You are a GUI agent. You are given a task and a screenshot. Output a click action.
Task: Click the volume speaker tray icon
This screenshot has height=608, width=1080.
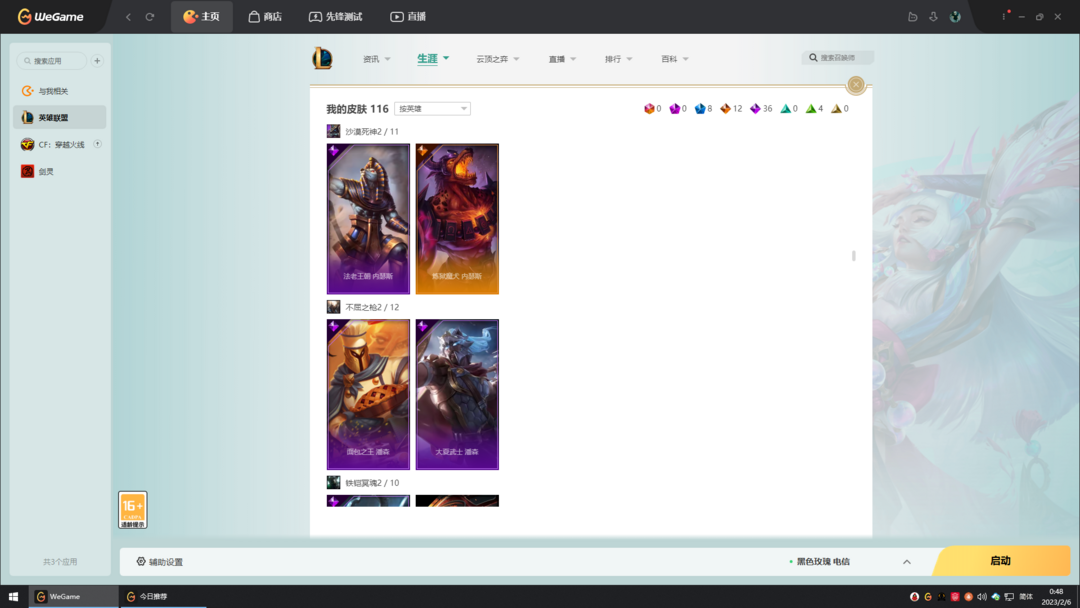click(x=982, y=597)
